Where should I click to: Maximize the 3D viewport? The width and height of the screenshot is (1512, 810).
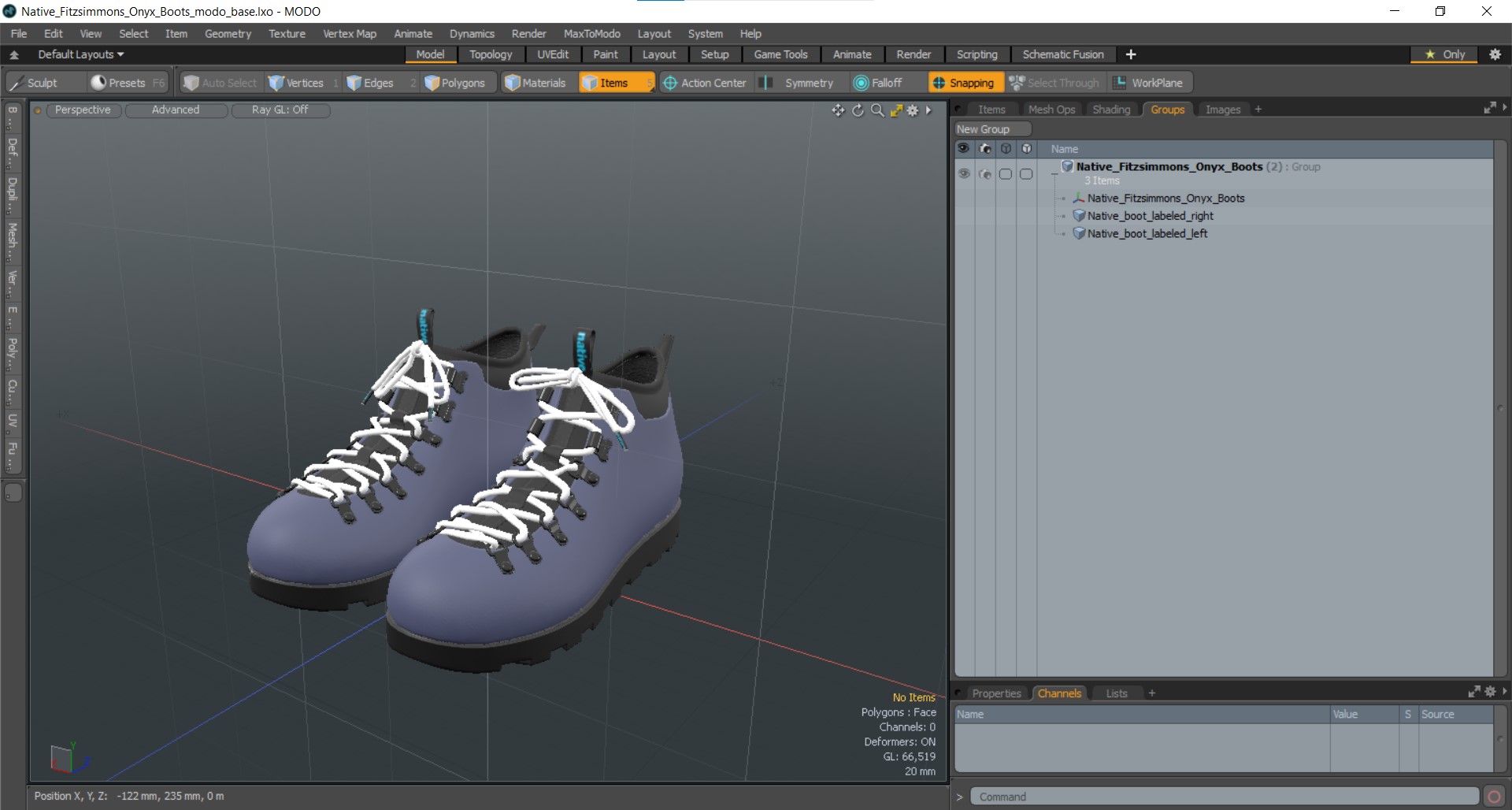(895, 110)
